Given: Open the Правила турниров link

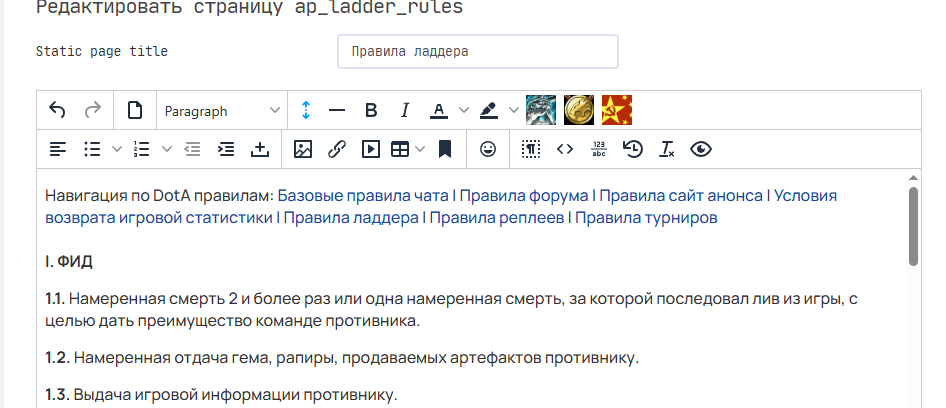Looking at the screenshot, I should (646, 217).
